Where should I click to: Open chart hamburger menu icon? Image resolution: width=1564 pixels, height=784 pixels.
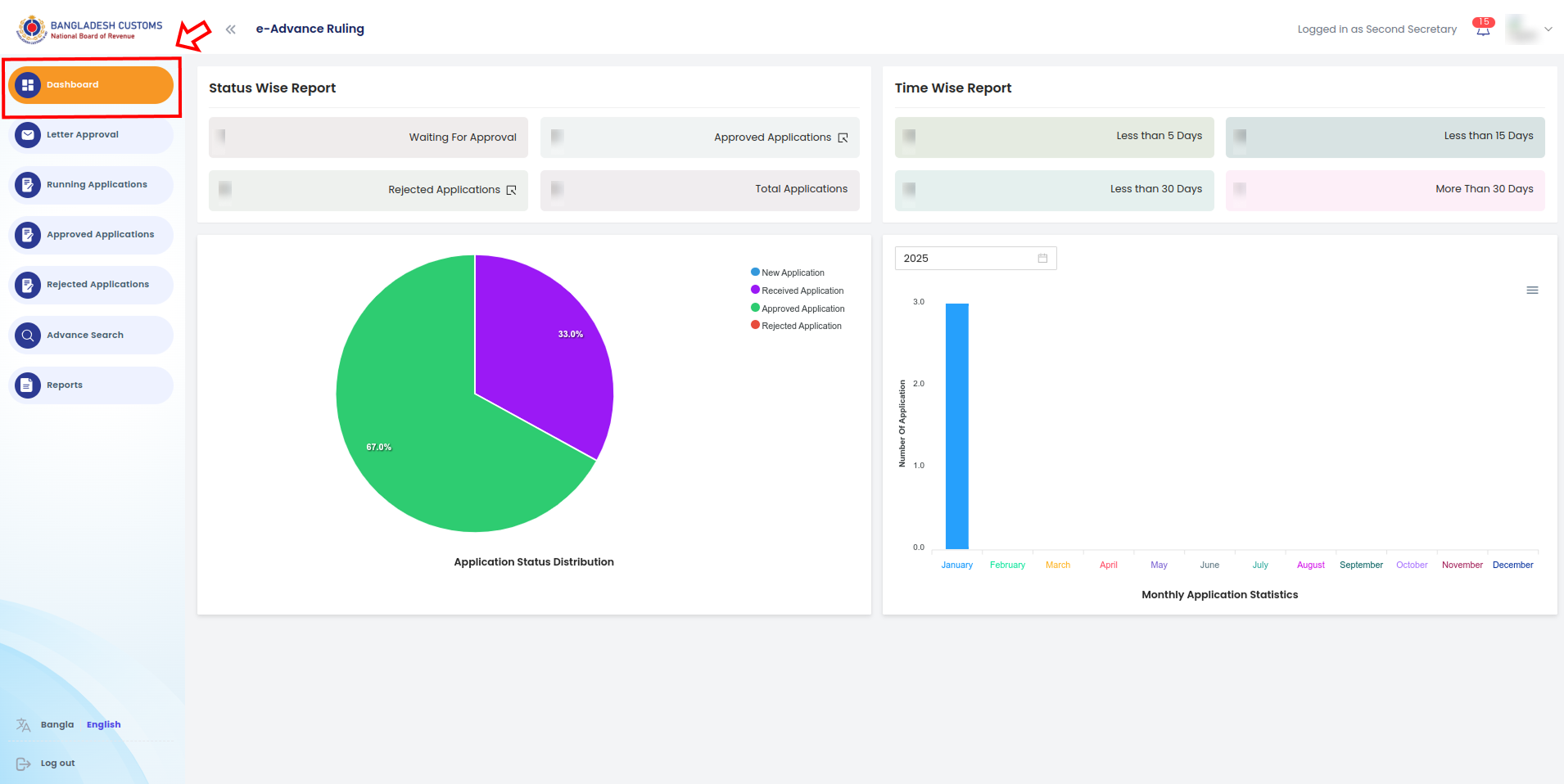click(x=1532, y=291)
